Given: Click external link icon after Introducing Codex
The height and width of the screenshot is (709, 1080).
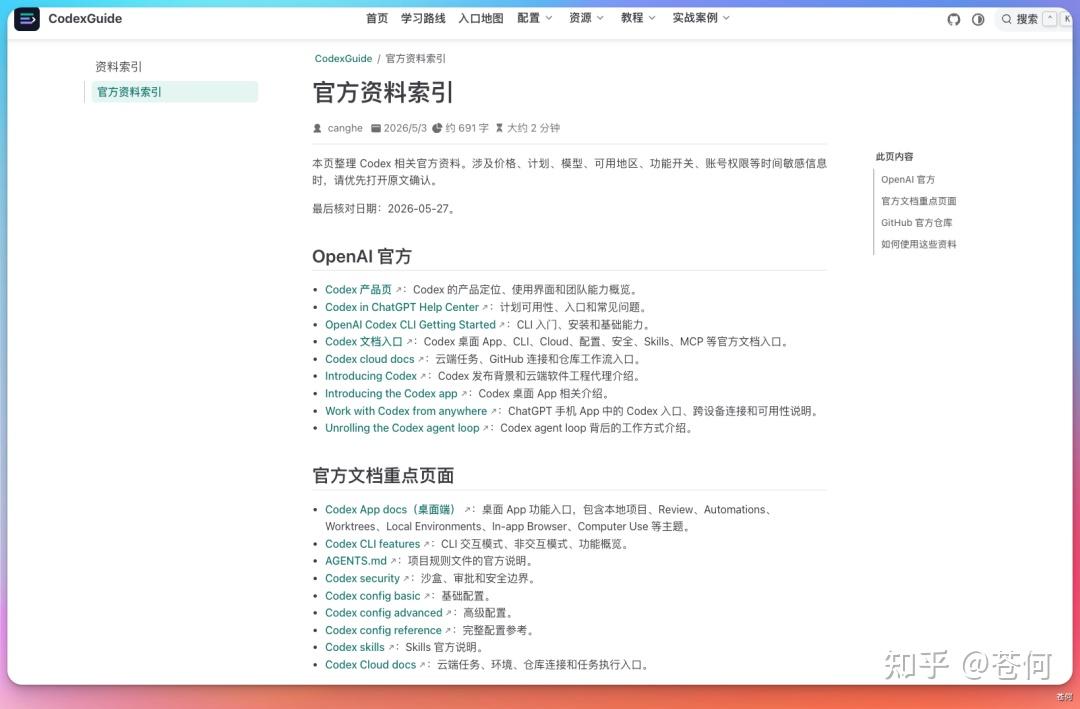Looking at the screenshot, I should coord(424,376).
